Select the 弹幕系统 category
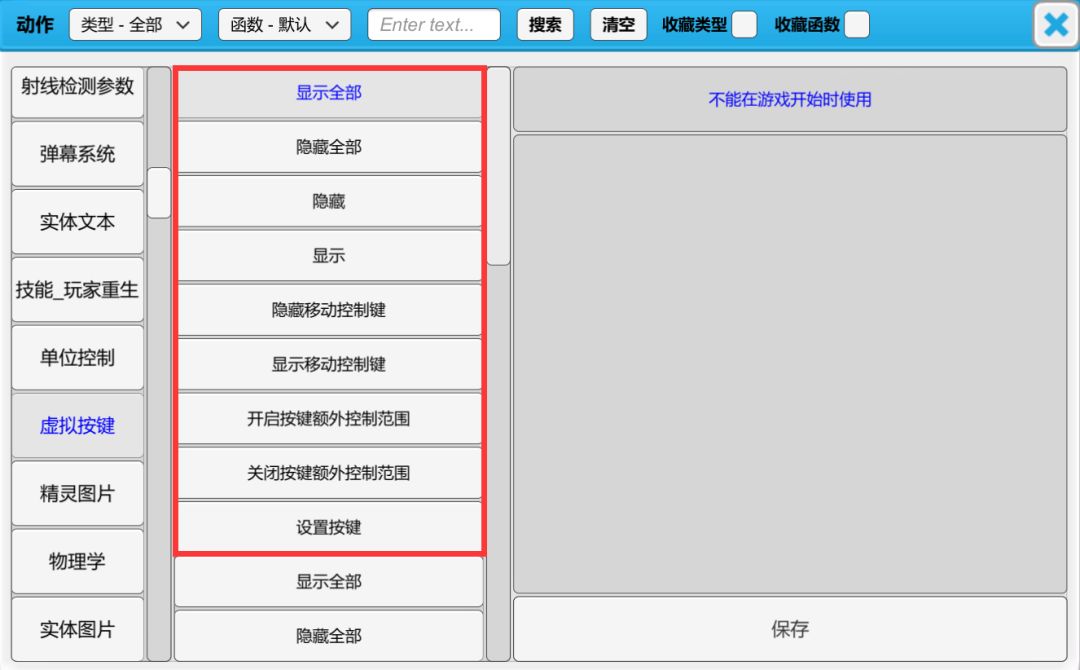1080x670 pixels. coord(78,154)
